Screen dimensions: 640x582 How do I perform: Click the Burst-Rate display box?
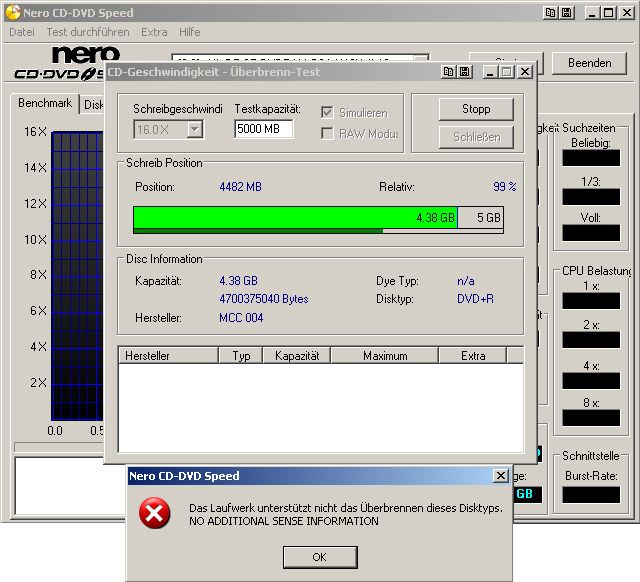[591, 495]
